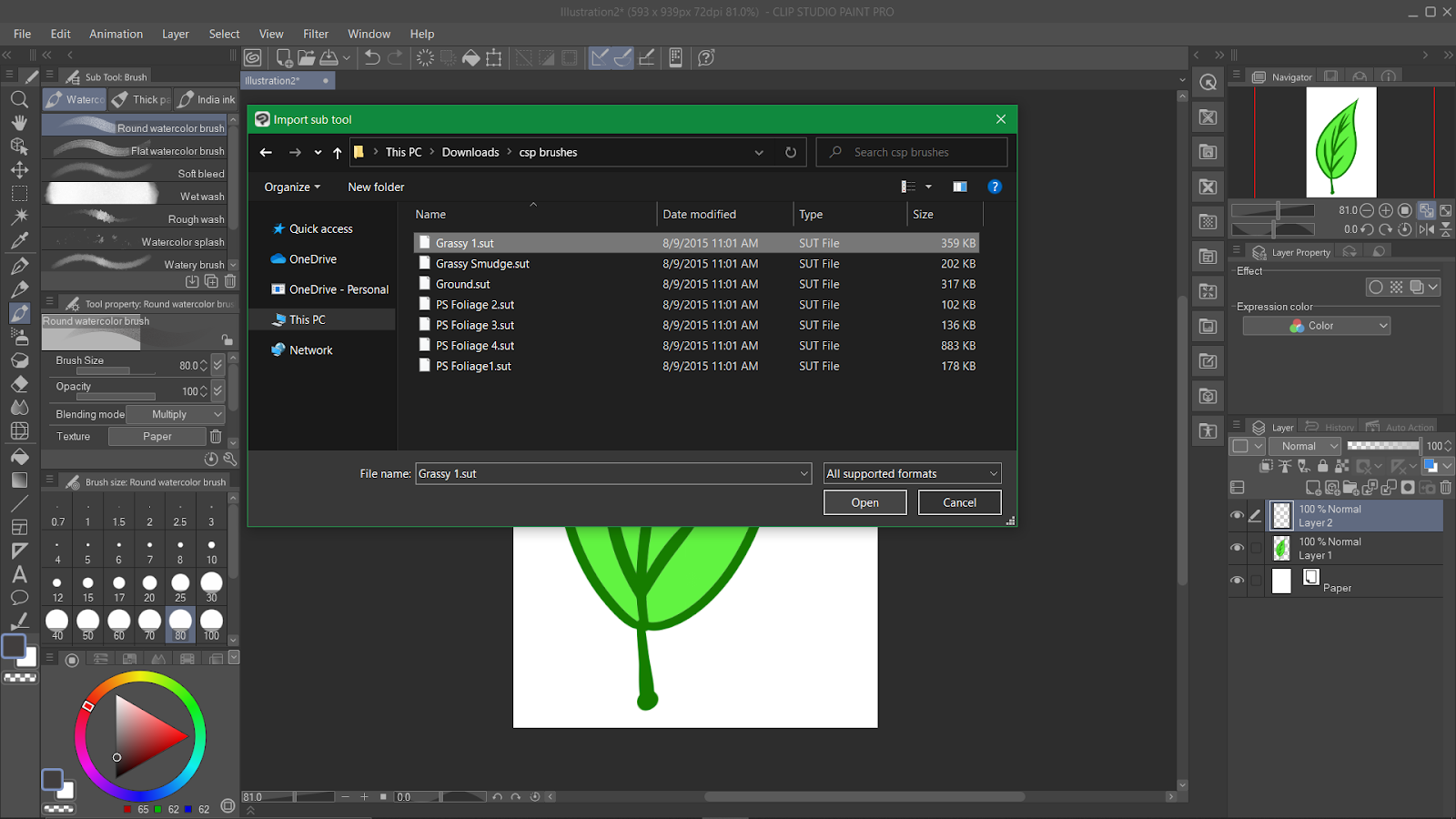Viewport: 1456px width, 819px height.
Task: Select the Auto select magic wand tool
Action: pyautogui.click(x=19, y=217)
